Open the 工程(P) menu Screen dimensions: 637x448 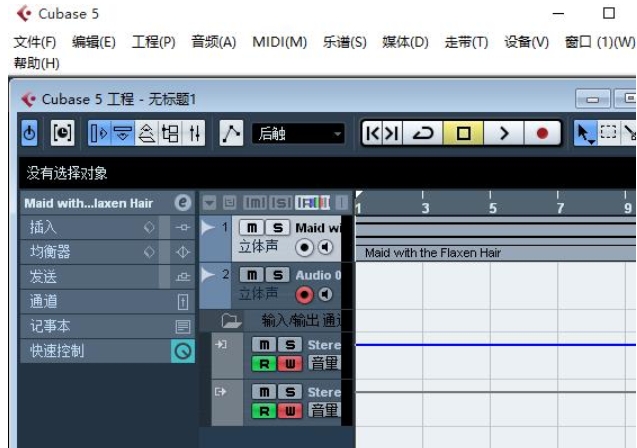(154, 42)
